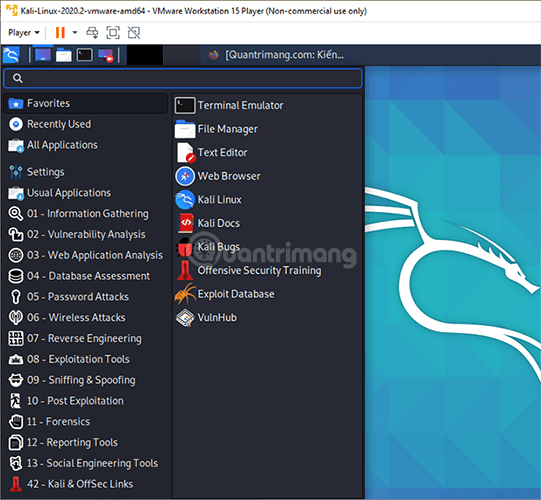Open 10 - Post Exploitation category
The image size is (541, 500).
(86, 401)
